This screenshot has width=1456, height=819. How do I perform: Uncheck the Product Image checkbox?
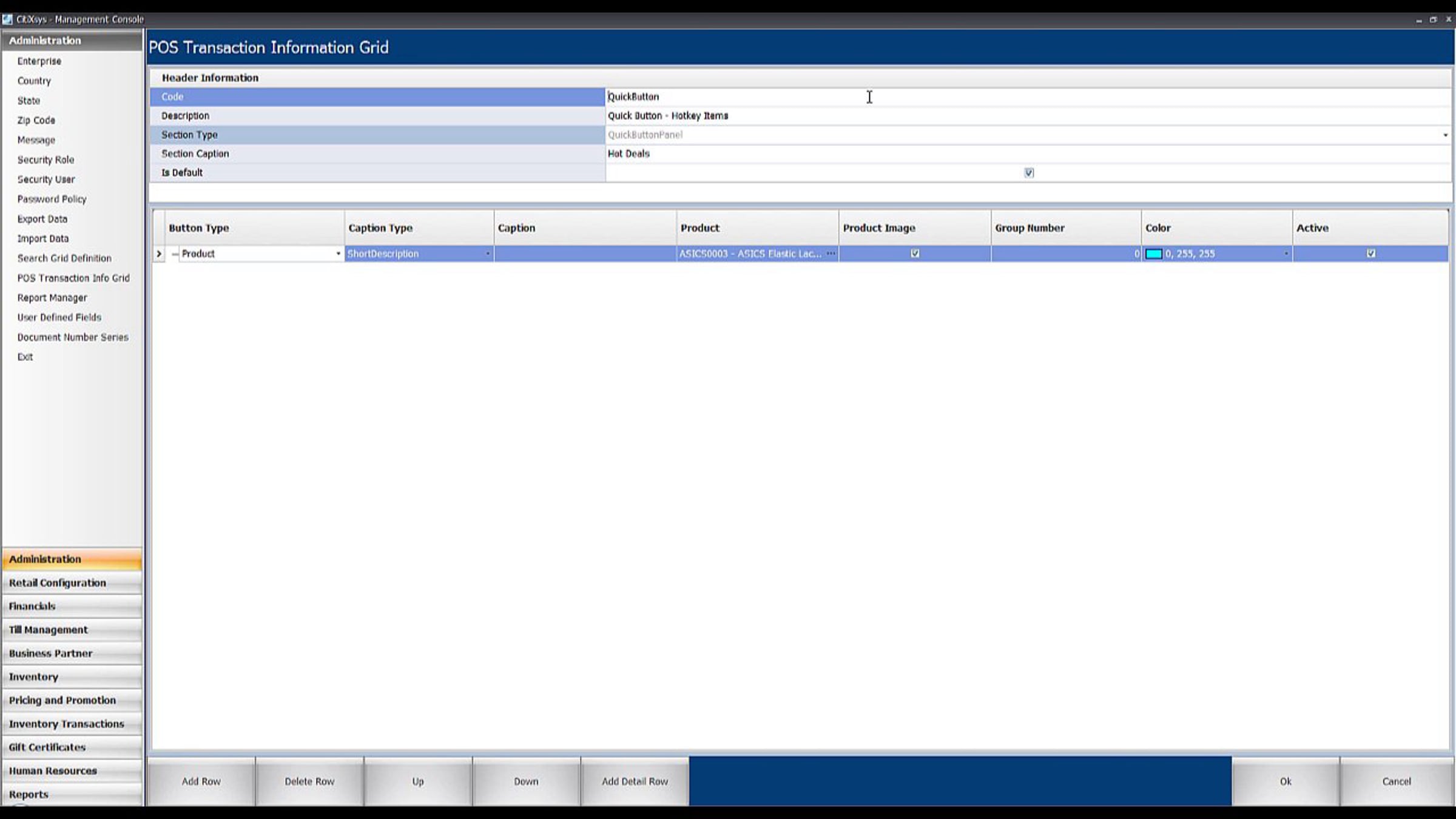(915, 254)
